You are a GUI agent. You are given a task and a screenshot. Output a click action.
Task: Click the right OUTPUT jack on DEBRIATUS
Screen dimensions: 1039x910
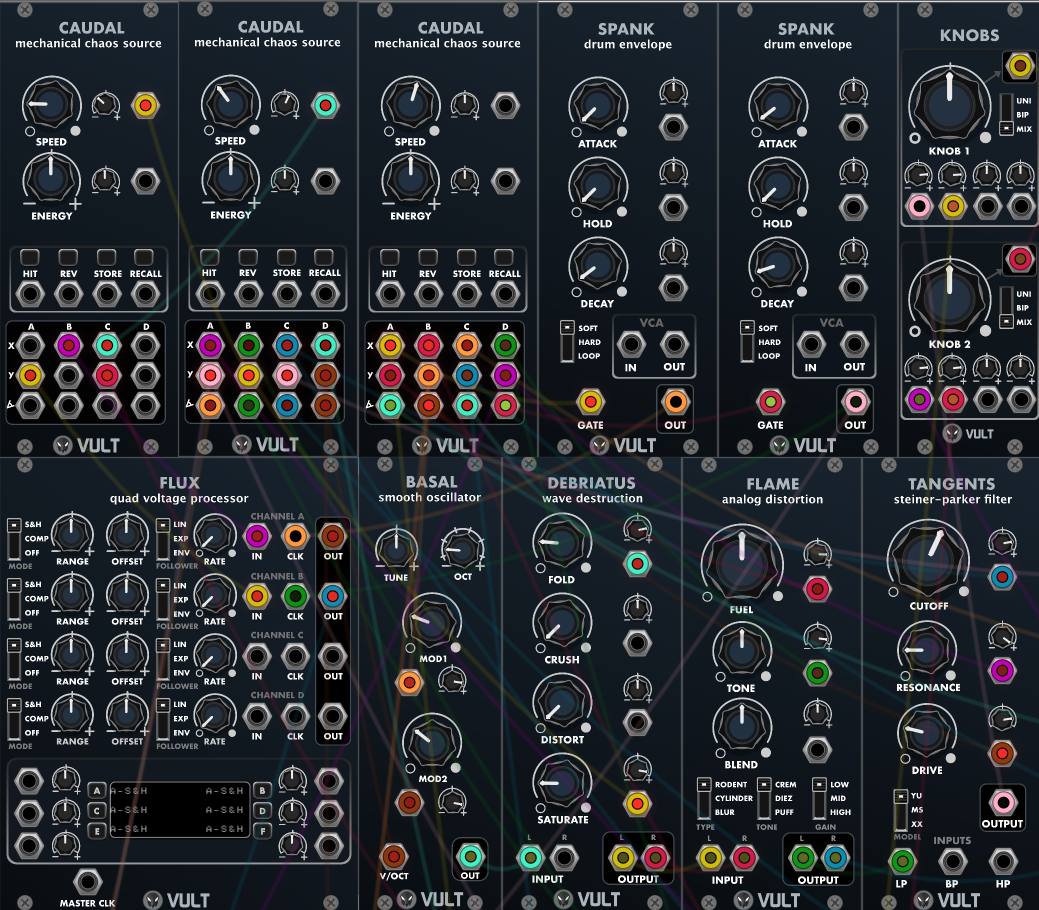tap(655, 858)
